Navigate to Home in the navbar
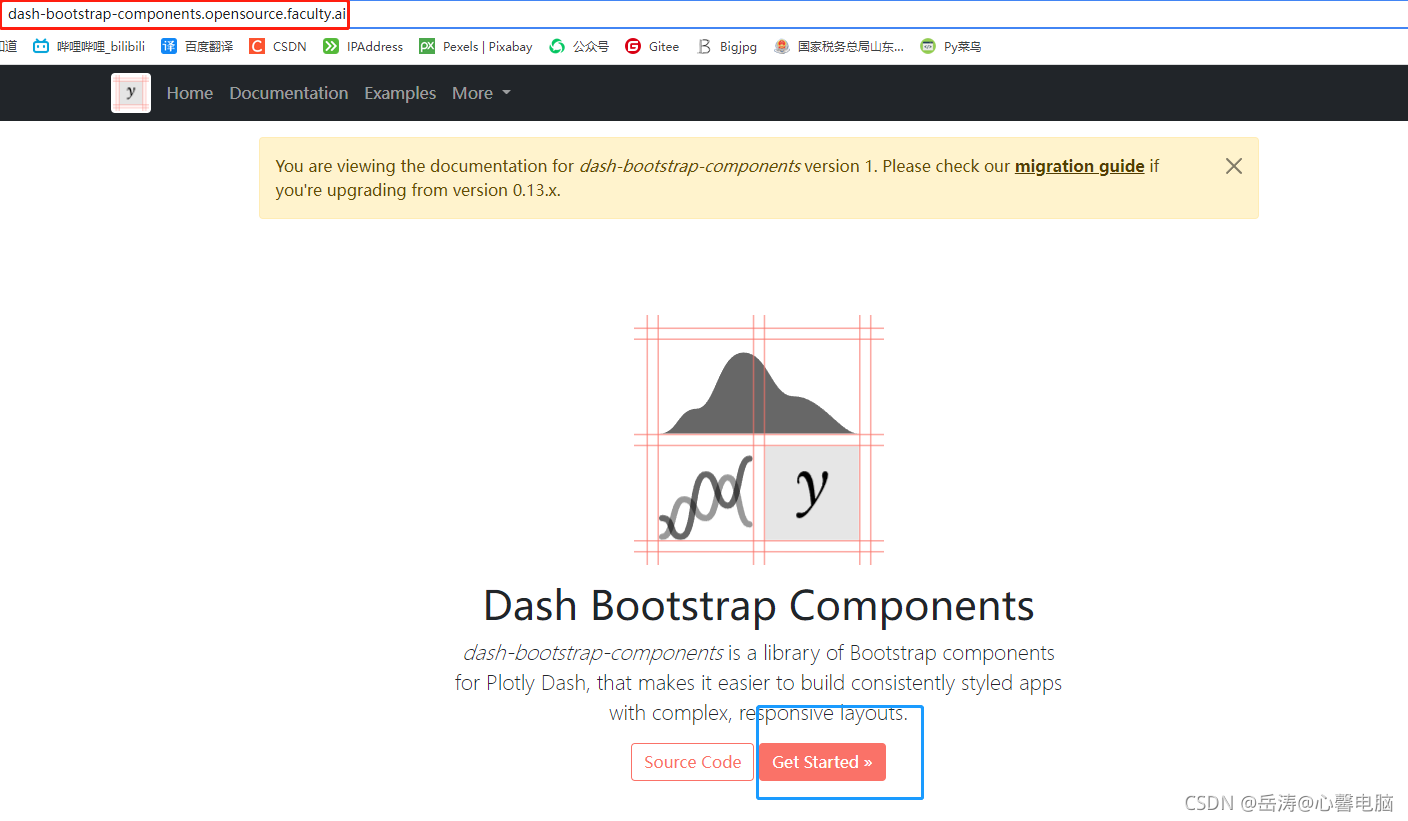Image resolution: width=1408 pixels, height=821 pixels. click(189, 92)
